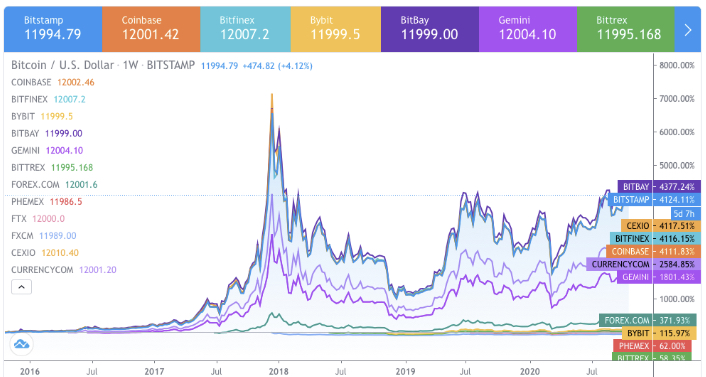Viewport: 706px width, 377px height.
Task: Click the CEXIO 4117.51% price label
Action: click(x=661, y=226)
